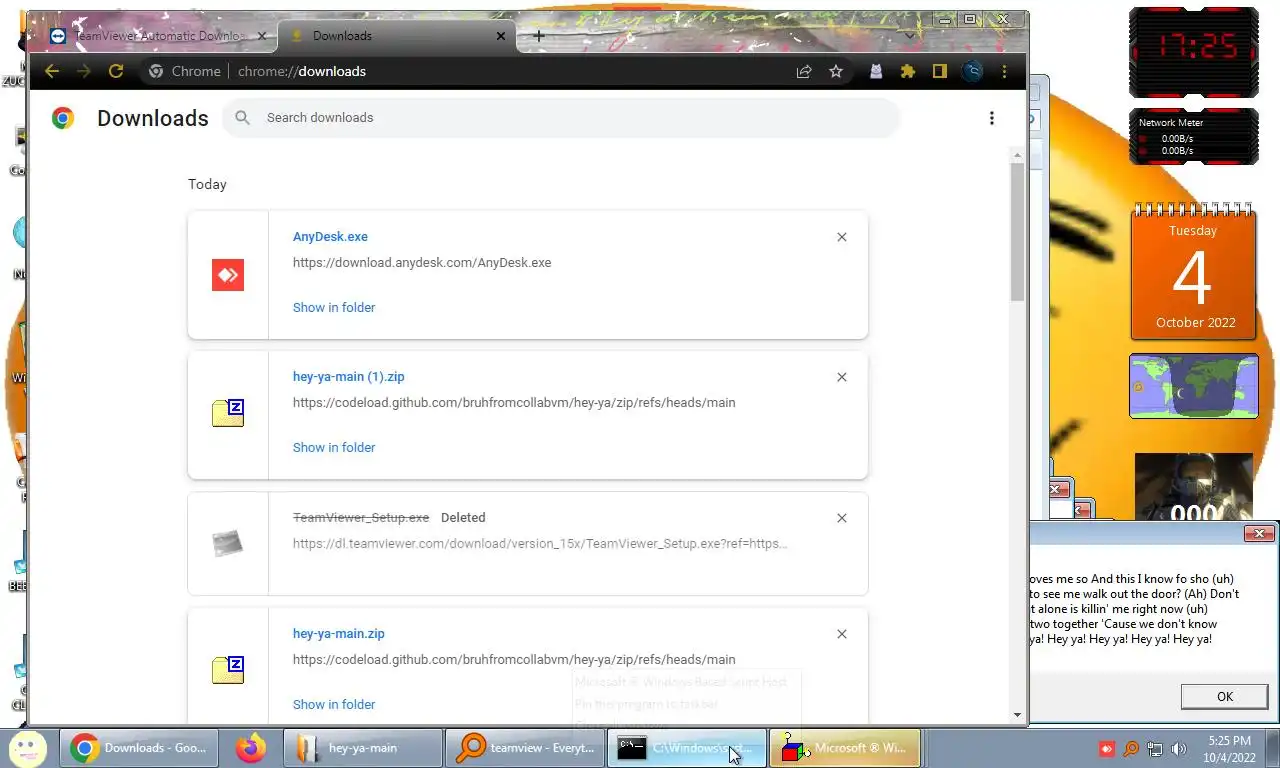Click zip icon of hey-ya-main.zip

click(x=228, y=669)
